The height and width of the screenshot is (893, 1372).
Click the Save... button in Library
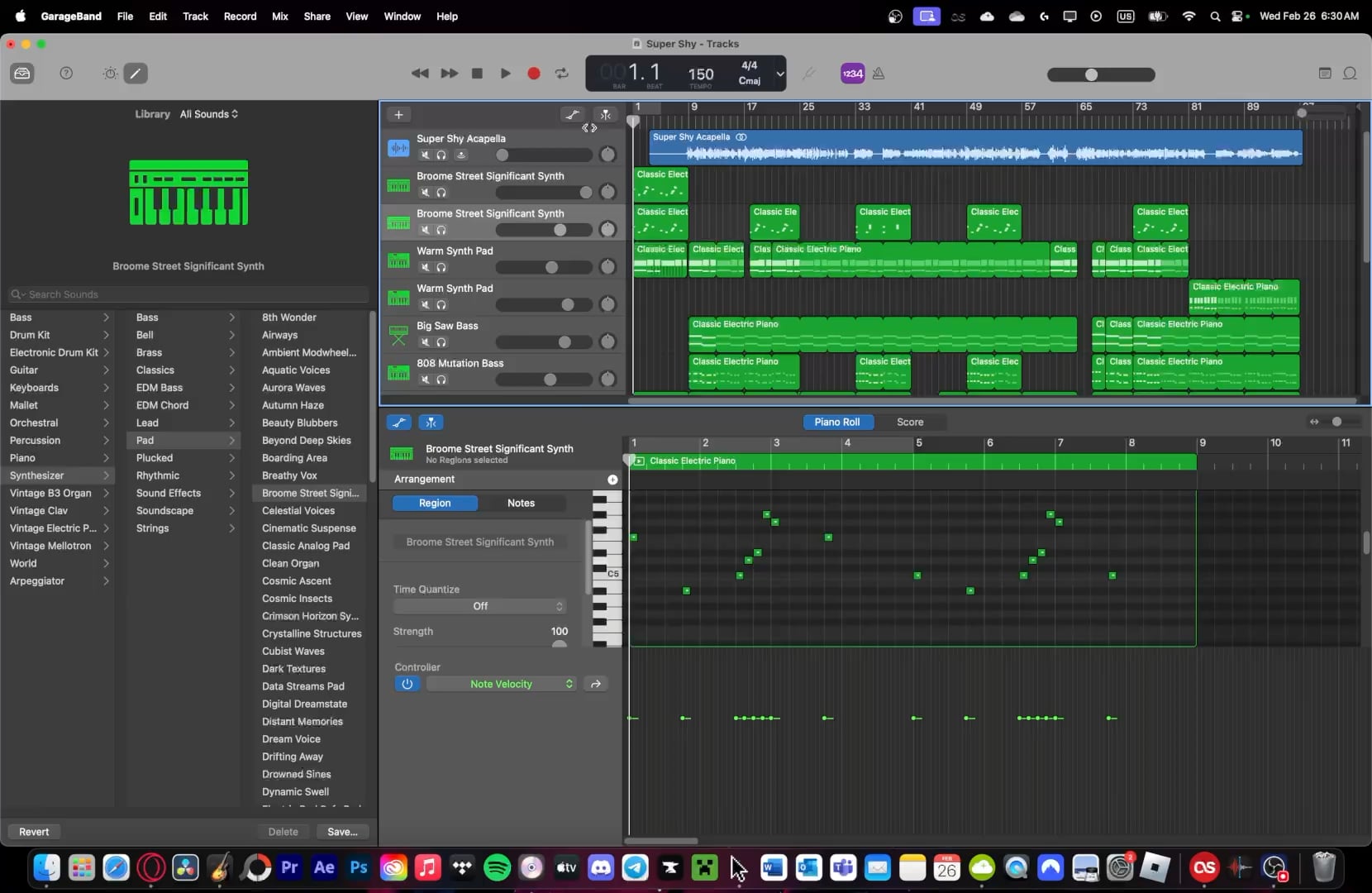tap(342, 832)
